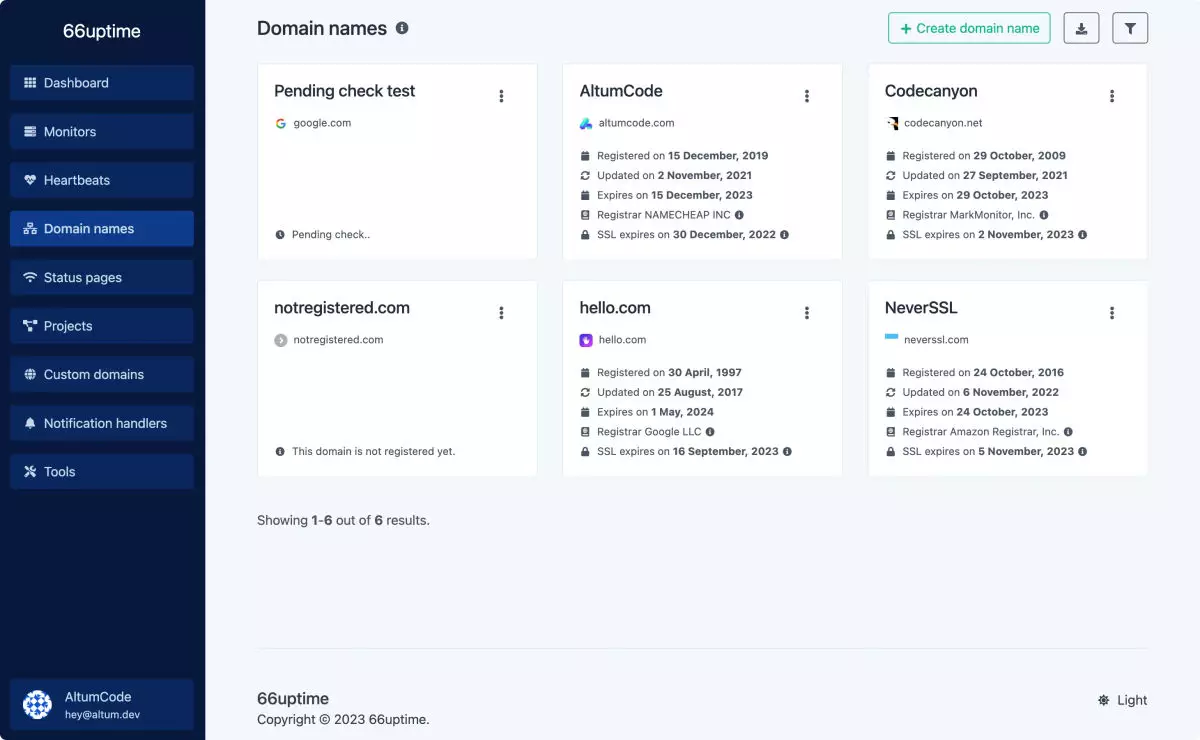Image resolution: width=1200 pixels, height=740 pixels.
Task: Open AltumCode account menu in sidebar
Action: [x=102, y=705]
